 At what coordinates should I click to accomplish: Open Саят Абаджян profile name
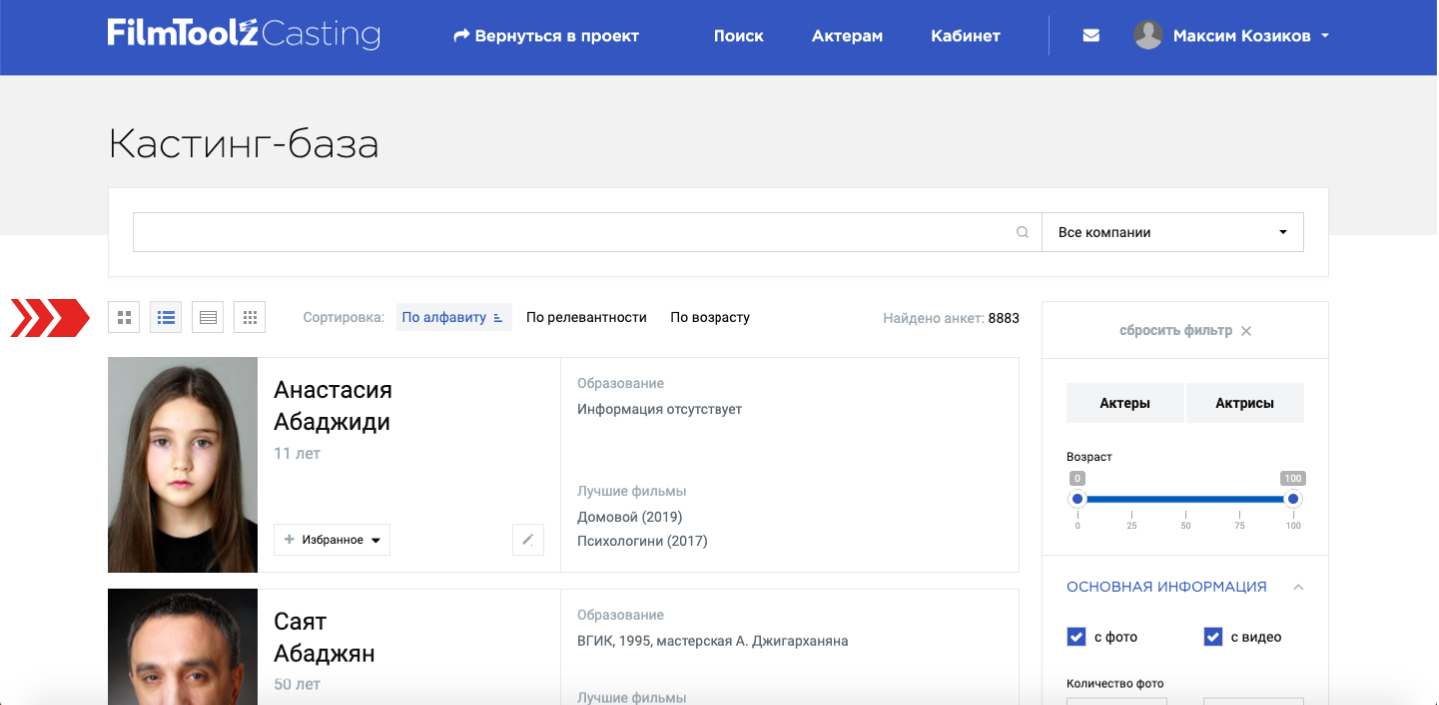pos(325,637)
